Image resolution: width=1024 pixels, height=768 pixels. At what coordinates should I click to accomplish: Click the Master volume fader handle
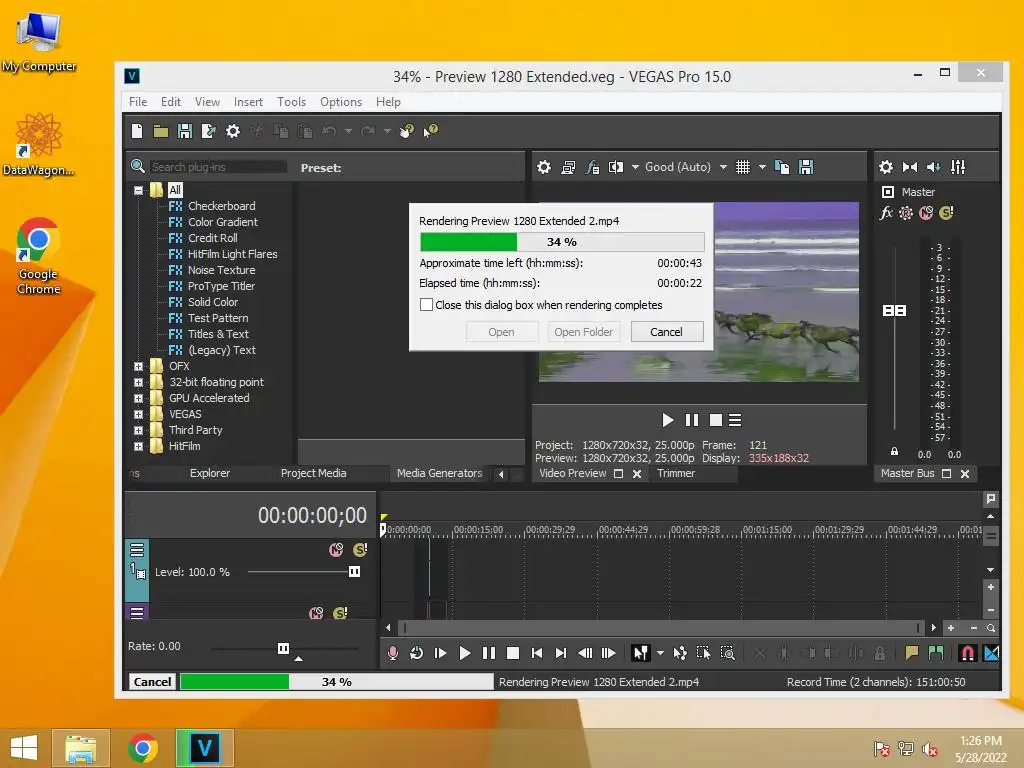(x=894, y=311)
